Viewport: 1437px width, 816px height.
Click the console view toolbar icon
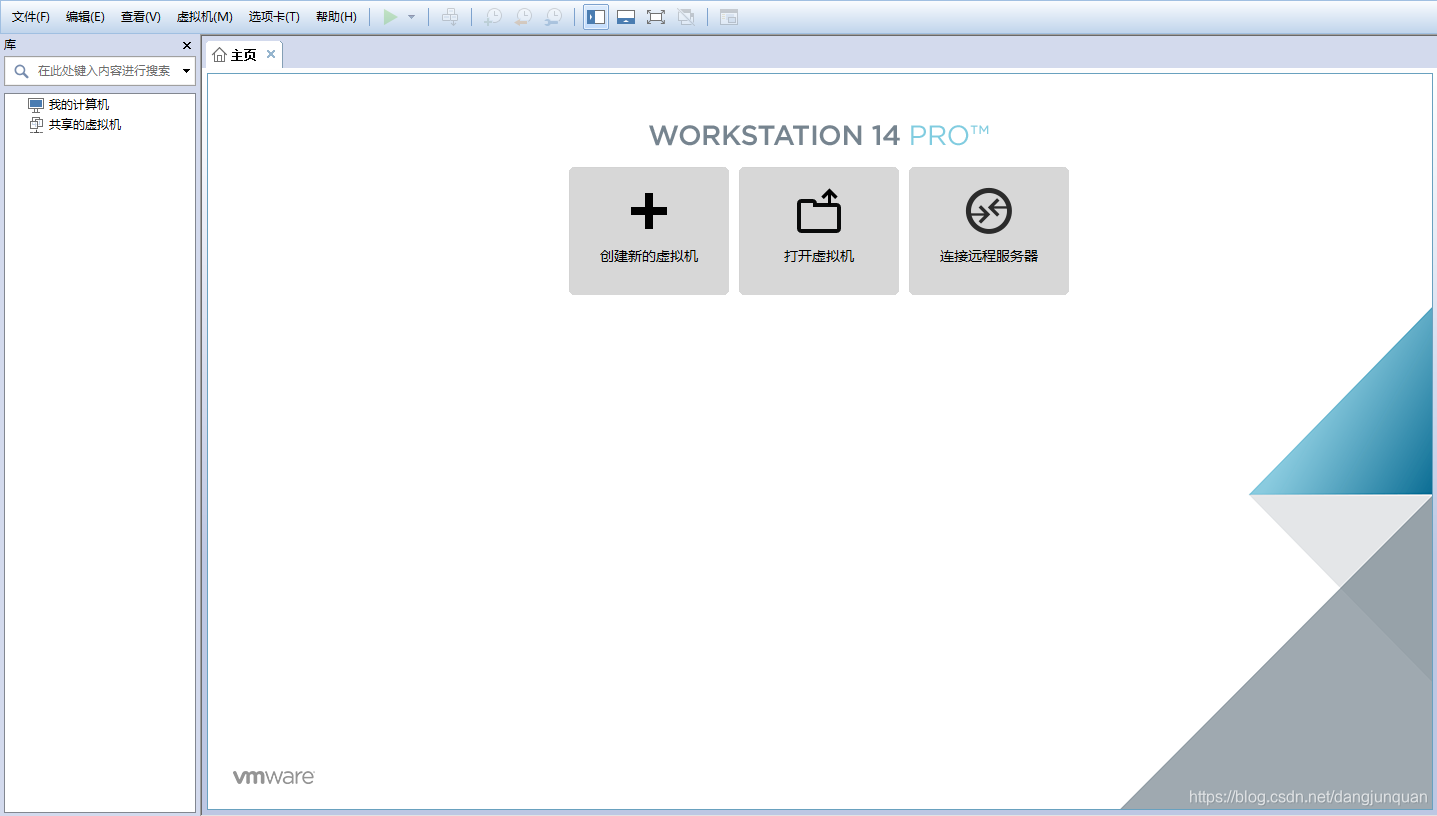729,17
